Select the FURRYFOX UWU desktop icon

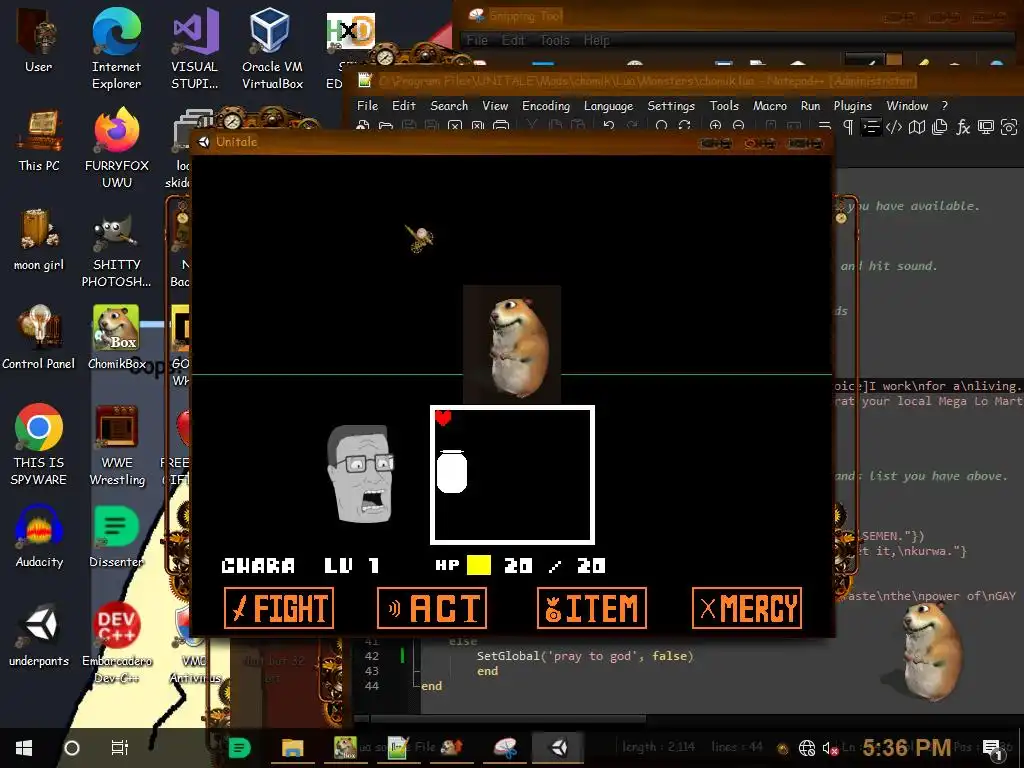coord(116,148)
